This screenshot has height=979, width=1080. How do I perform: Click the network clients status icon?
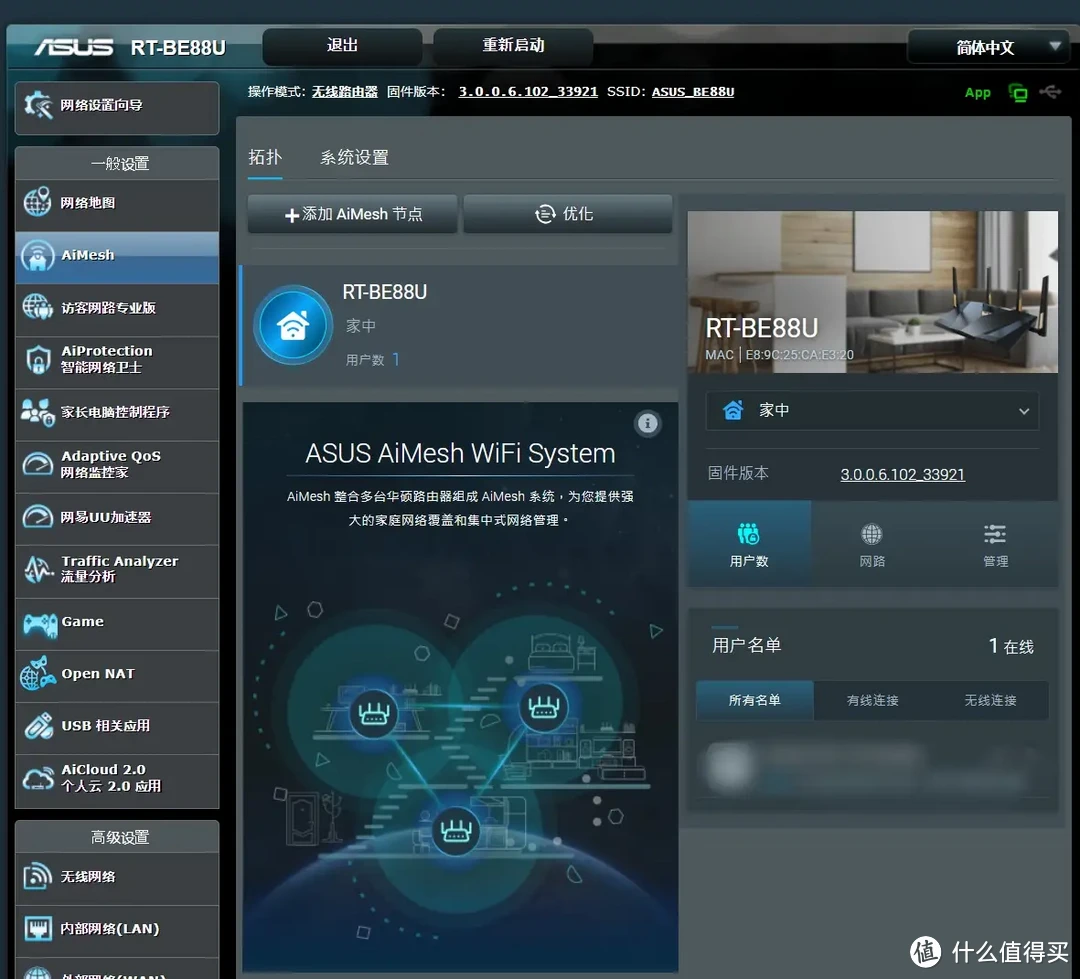[x=1018, y=92]
